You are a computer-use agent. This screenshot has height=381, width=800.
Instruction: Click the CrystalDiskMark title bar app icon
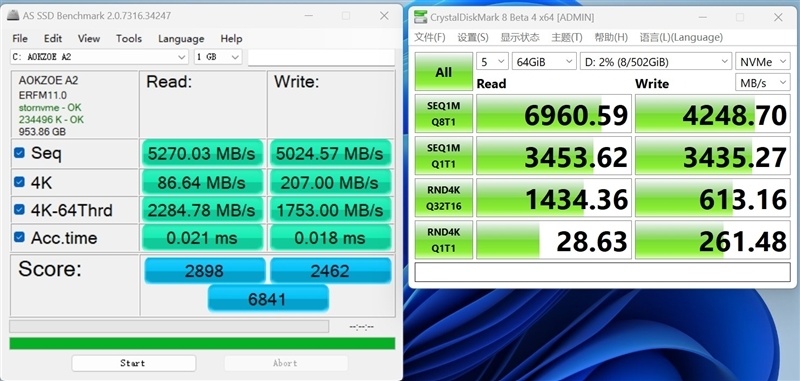[x=420, y=17]
